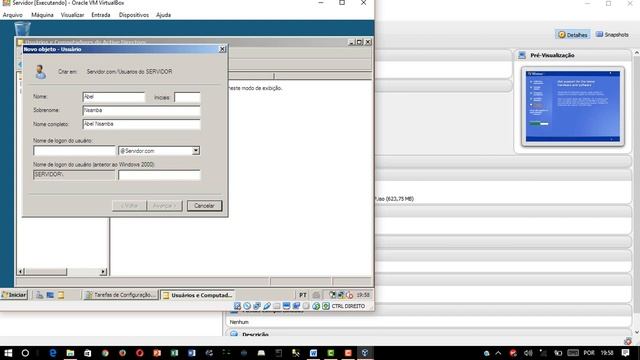Click the Iniciar start button in guest
Viewport: 640px width, 360px height.
(14, 295)
